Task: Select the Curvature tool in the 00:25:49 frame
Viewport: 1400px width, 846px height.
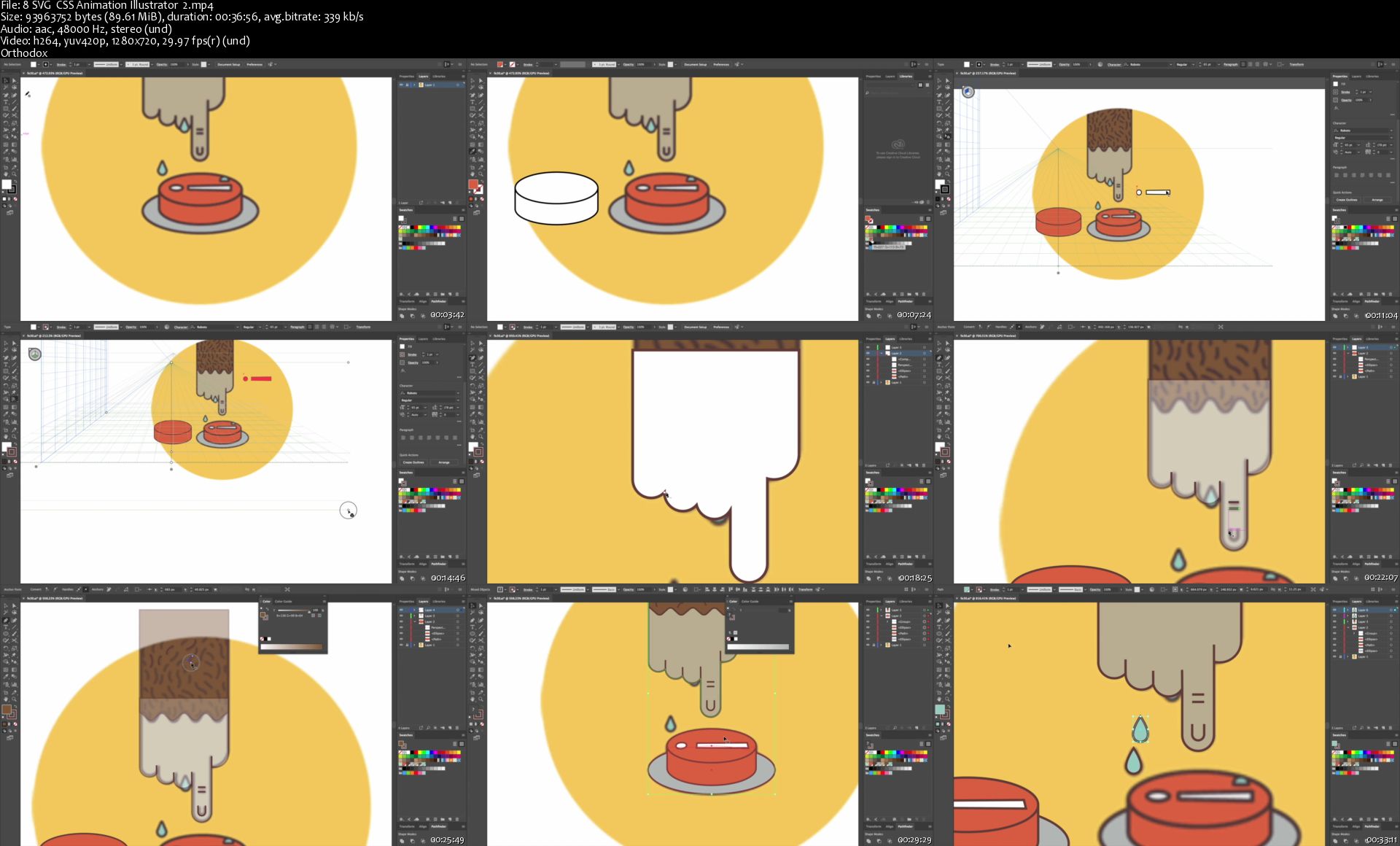Action: (14, 621)
